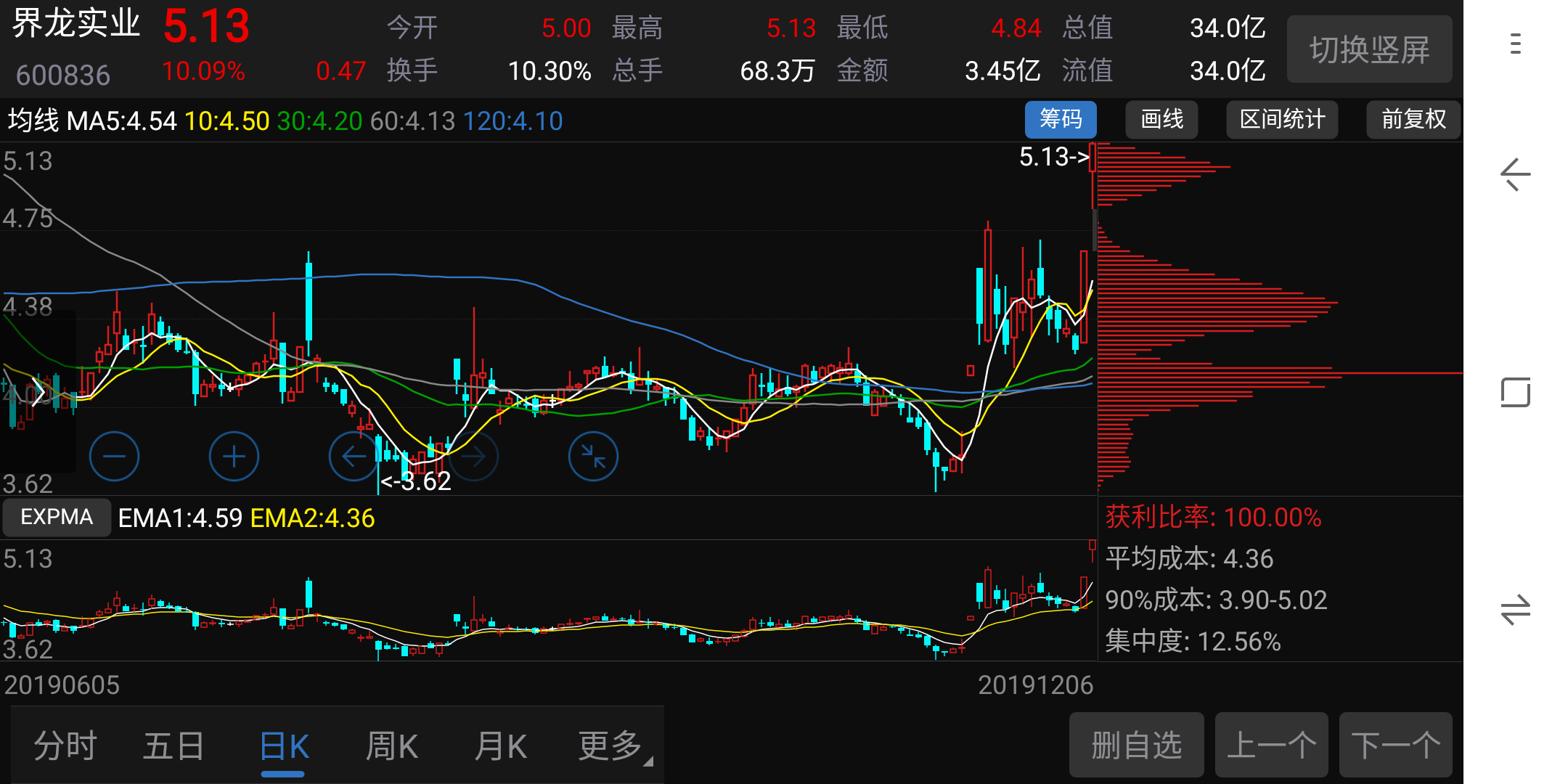Select the 周K tab
Screen dimensions: 1568x784
(392, 746)
